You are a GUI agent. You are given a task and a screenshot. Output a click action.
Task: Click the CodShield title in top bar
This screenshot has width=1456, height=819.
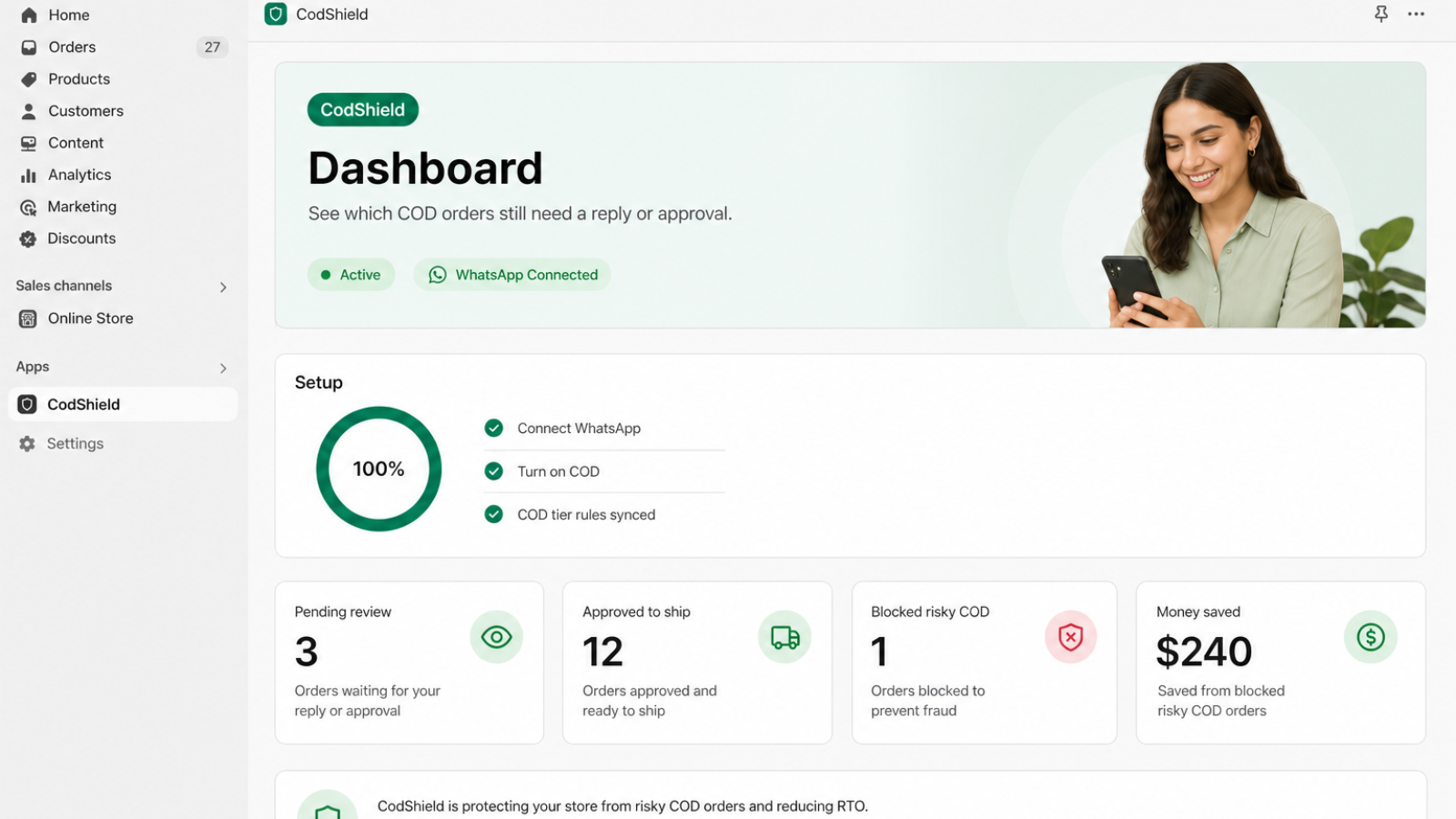coord(332,15)
